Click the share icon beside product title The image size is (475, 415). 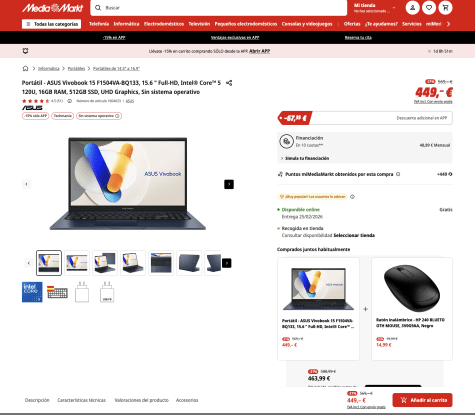(x=229, y=83)
